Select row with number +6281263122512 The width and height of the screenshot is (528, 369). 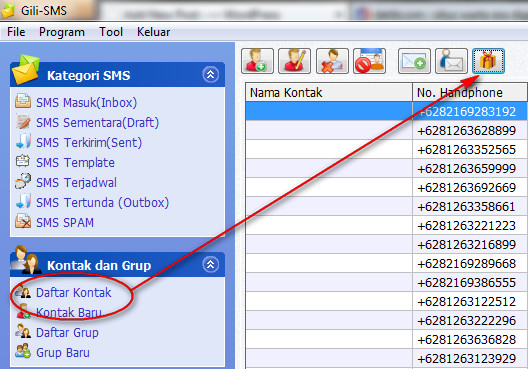click(387, 301)
